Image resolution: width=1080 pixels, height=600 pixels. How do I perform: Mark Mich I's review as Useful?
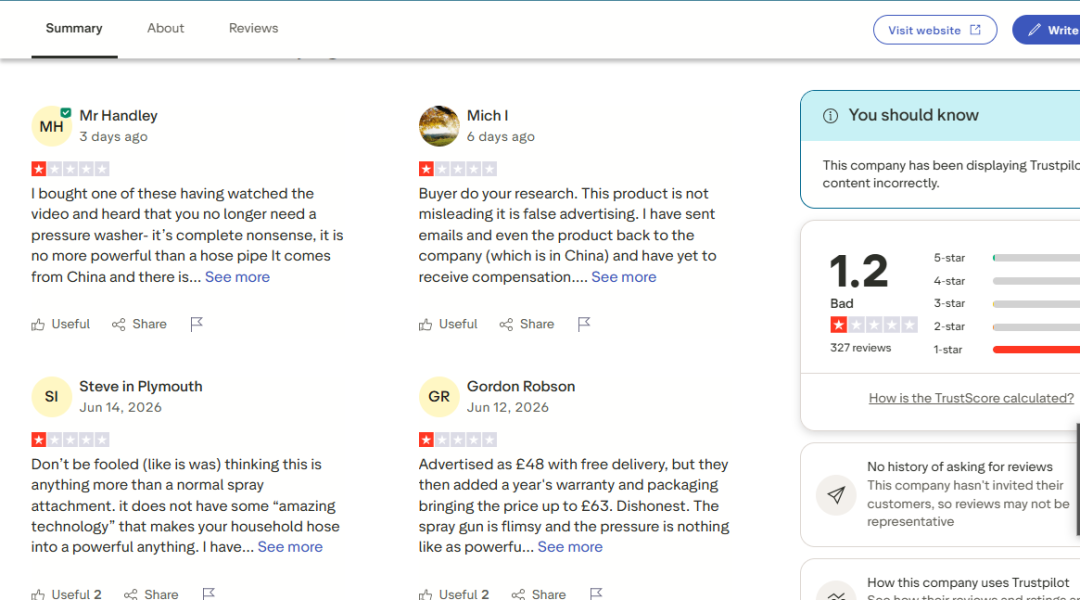pyautogui.click(x=448, y=324)
